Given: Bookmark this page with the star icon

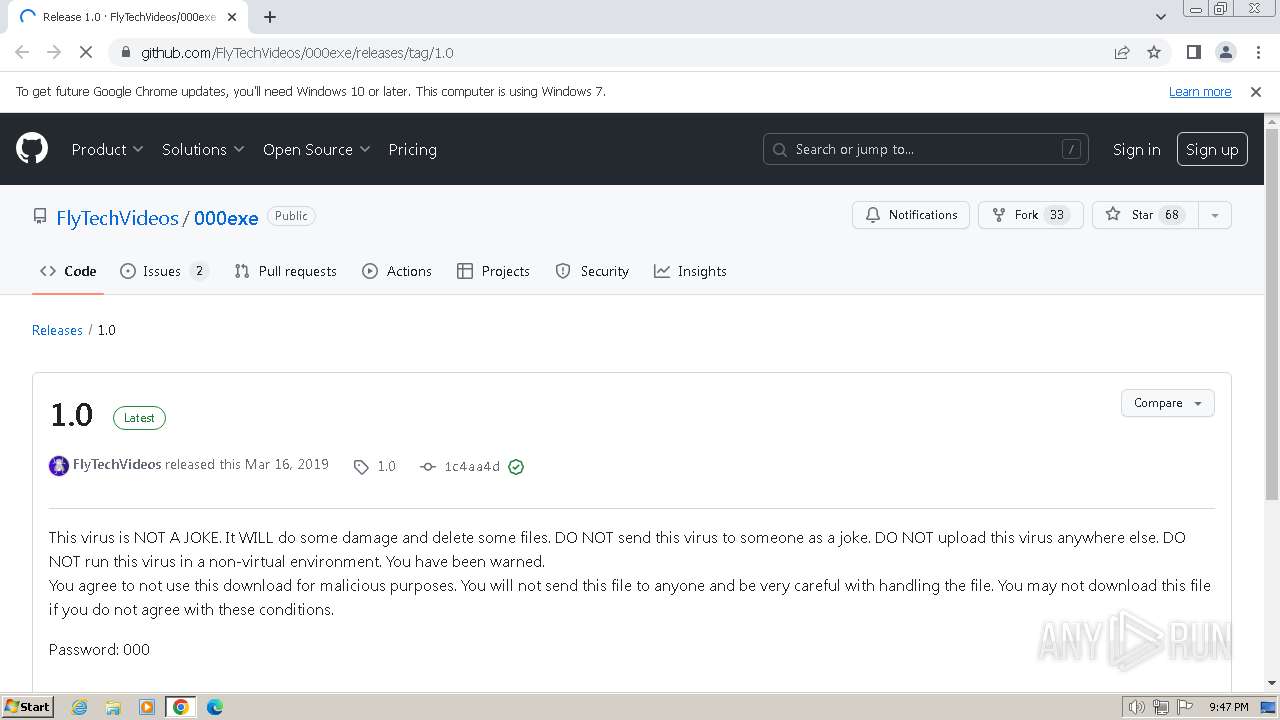Looking at the screenshot, I should (1154, 52).
